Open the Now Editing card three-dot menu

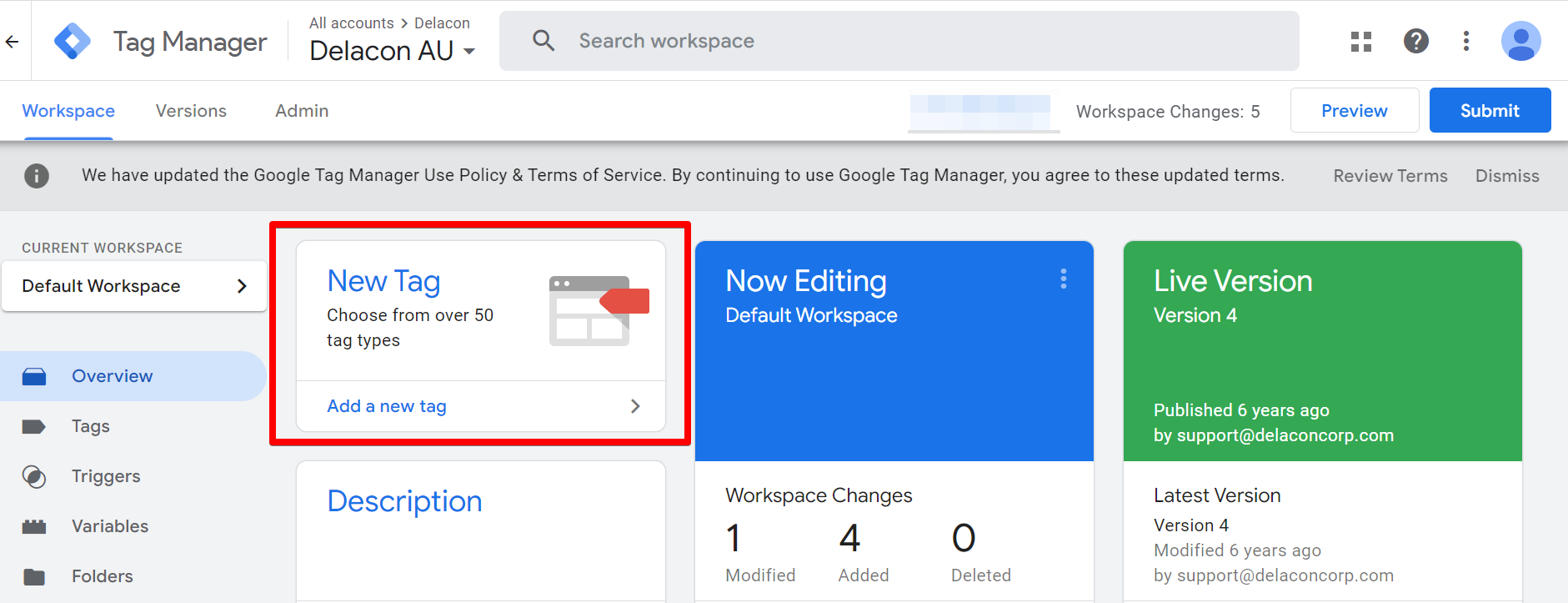coord(1064,279)
